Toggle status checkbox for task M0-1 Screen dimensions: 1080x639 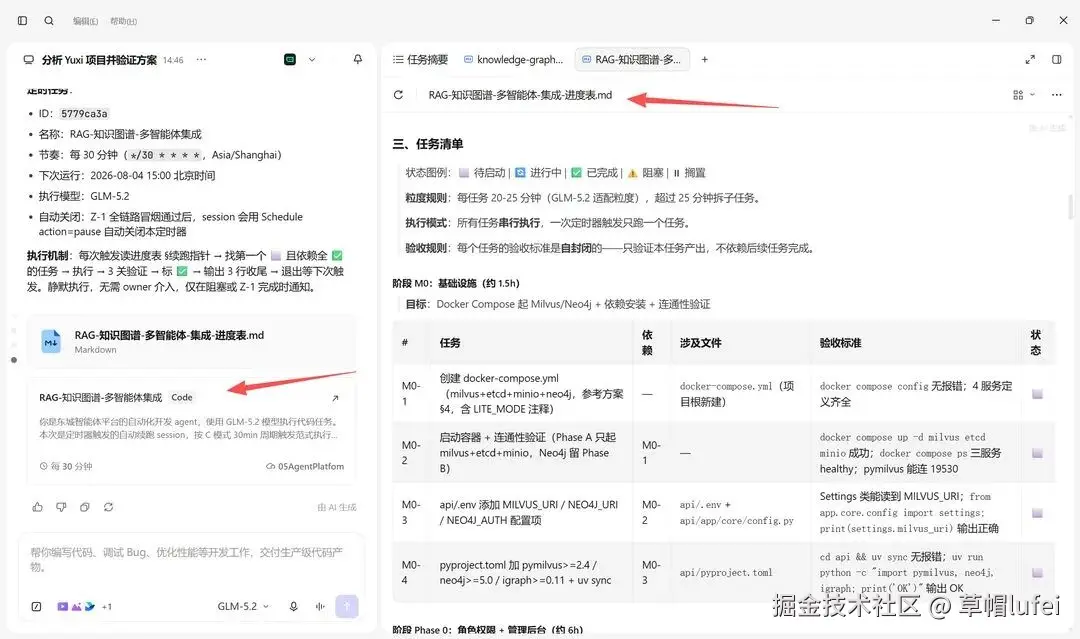coord(1037,394)
